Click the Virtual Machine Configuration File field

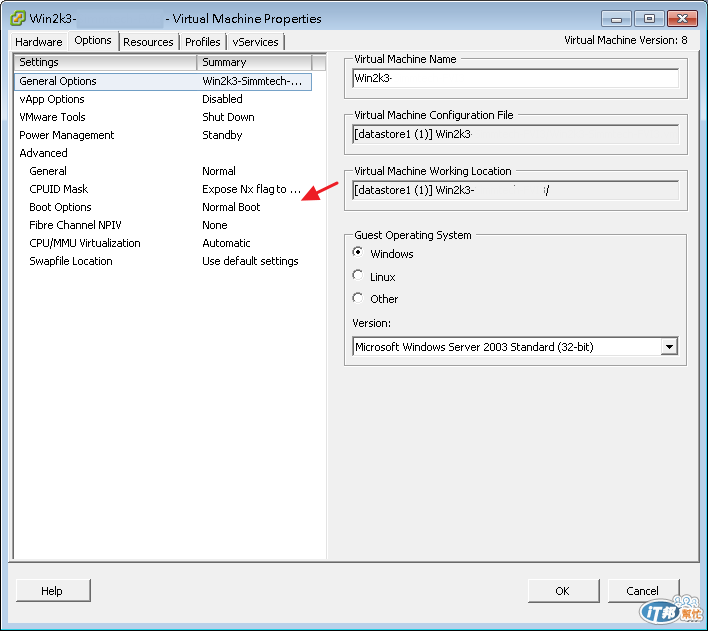point(515,134)
